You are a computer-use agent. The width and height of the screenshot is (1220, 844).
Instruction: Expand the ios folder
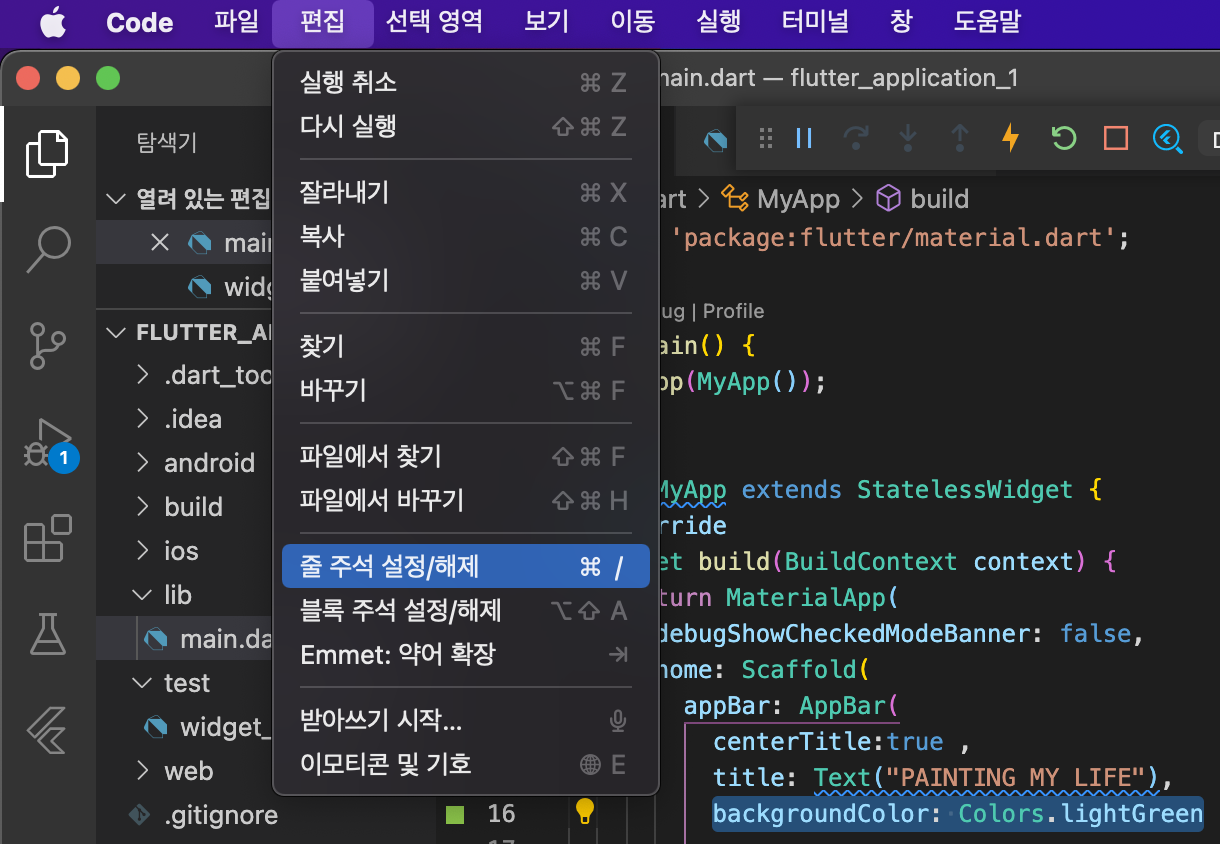[143, 551]
